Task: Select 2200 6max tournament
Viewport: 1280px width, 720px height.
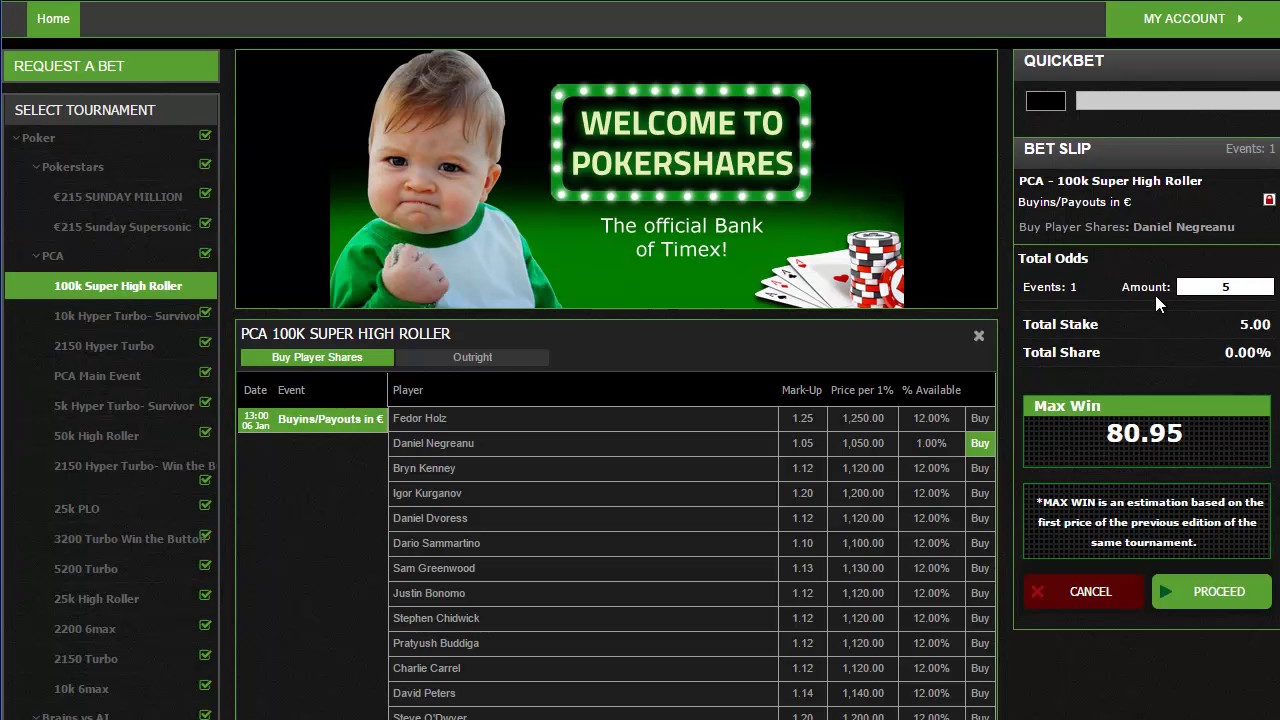Action: [x=85, y=629]
